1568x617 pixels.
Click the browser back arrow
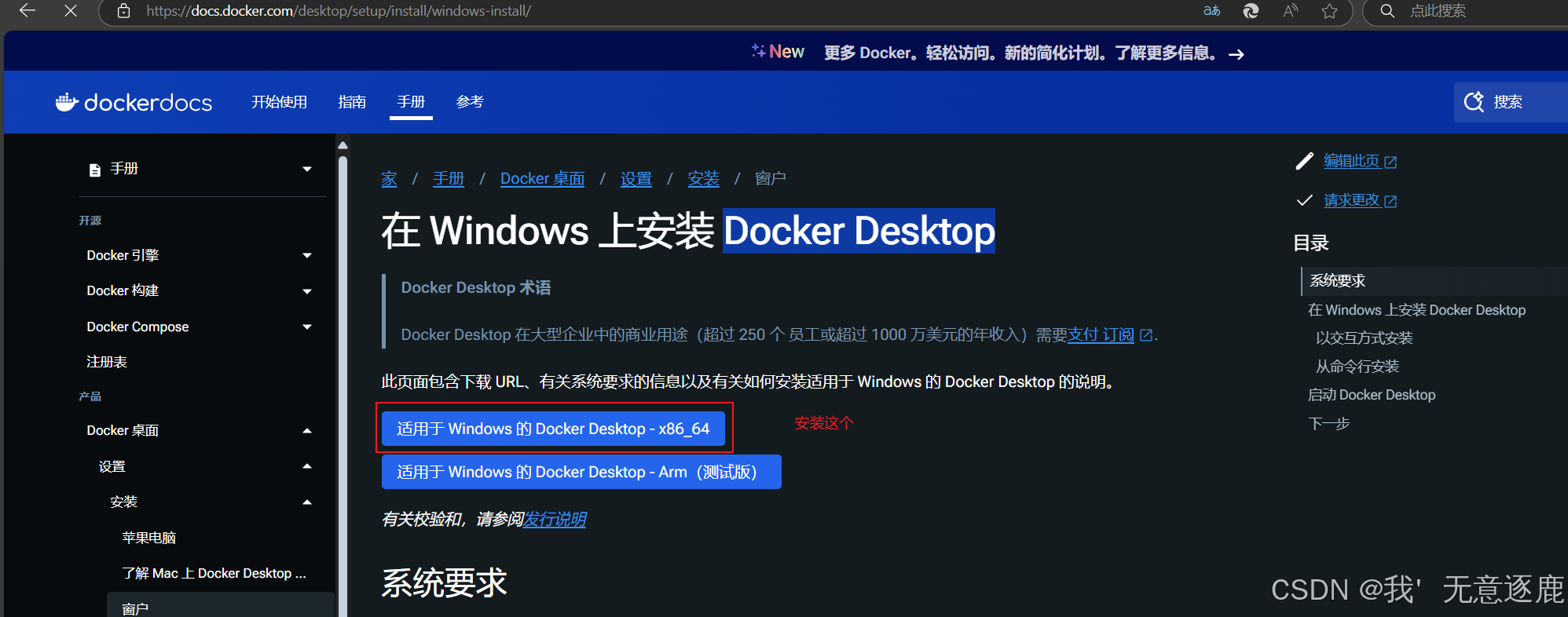27,11
